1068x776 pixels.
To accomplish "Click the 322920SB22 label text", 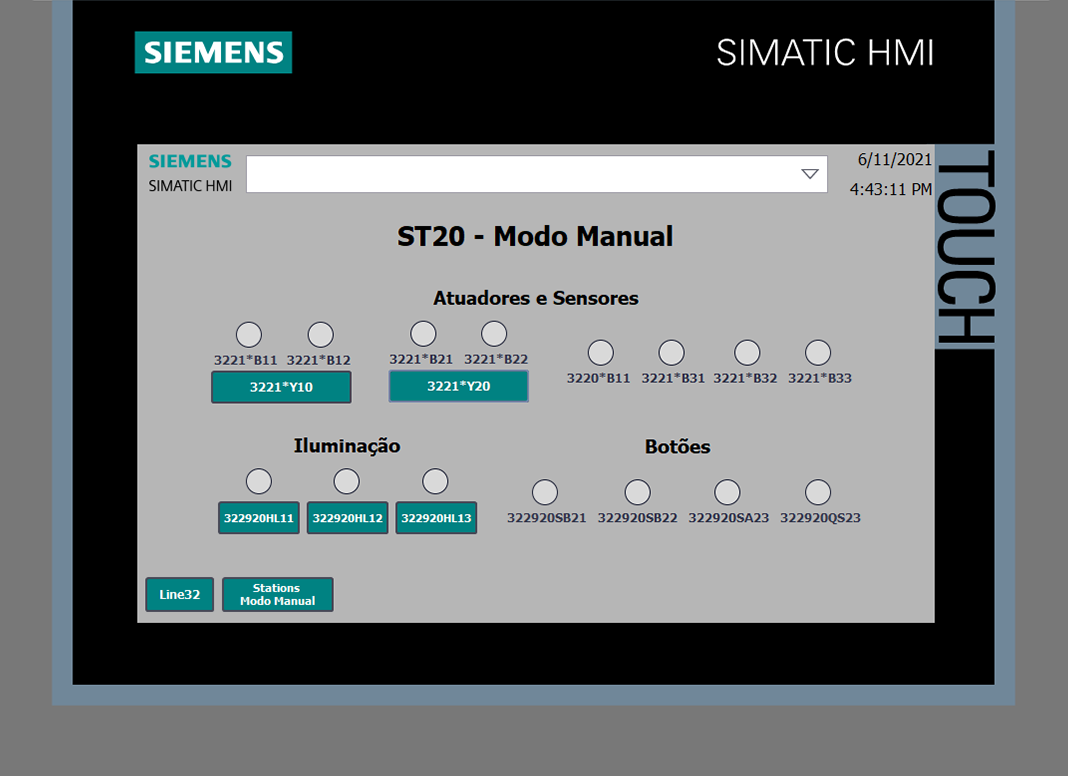I will pyautogui.click(x=638, y=518).
